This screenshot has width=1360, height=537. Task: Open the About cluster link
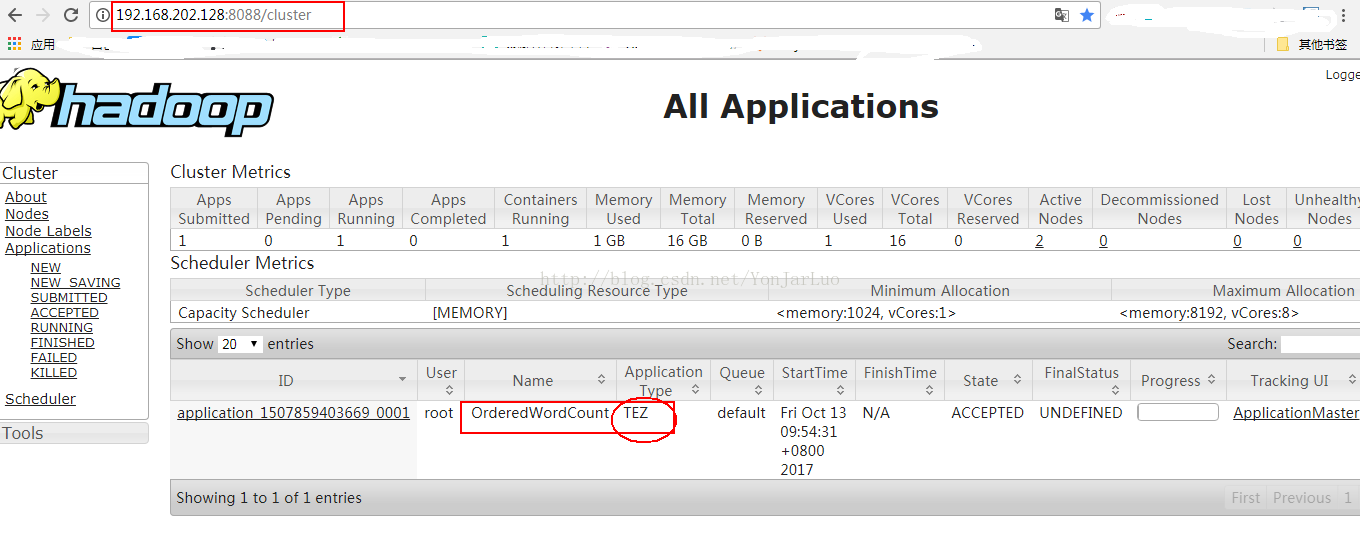pos(26,197)
